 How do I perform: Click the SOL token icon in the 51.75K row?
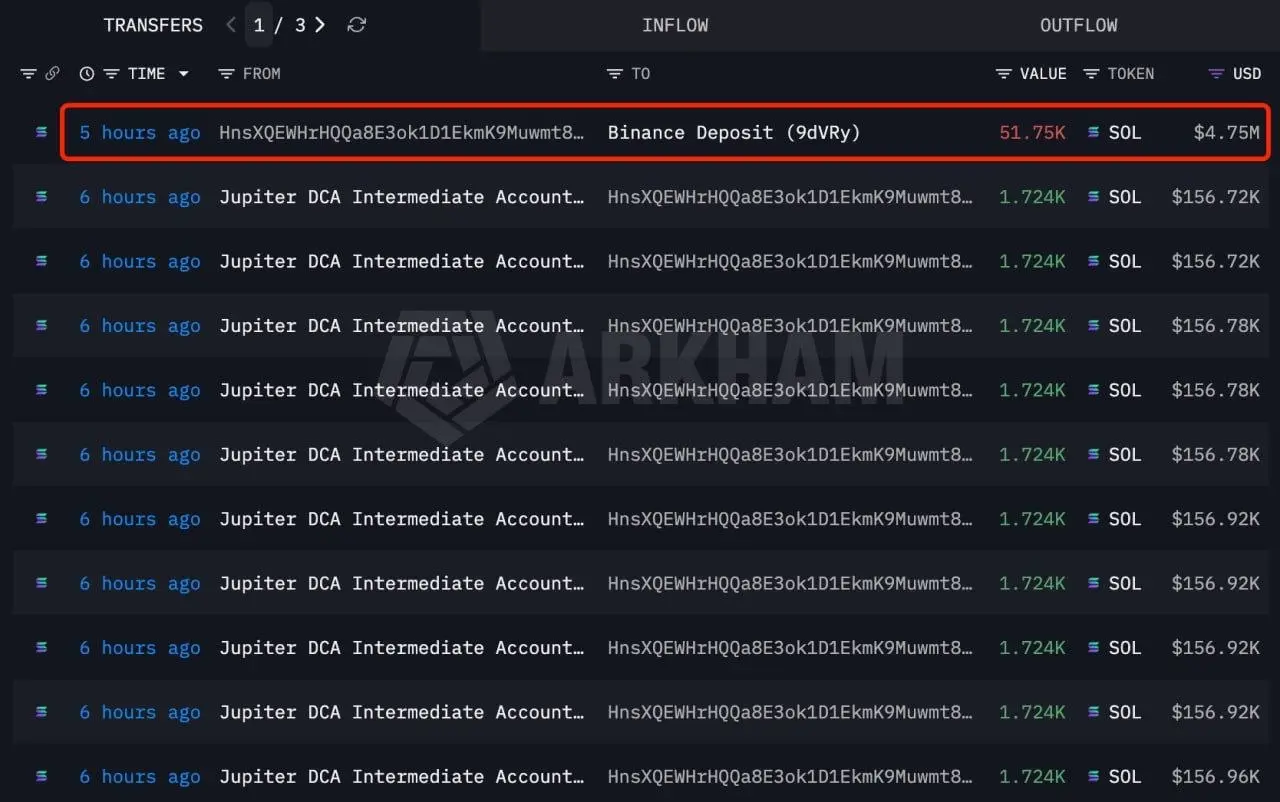tap(1093, 132)
